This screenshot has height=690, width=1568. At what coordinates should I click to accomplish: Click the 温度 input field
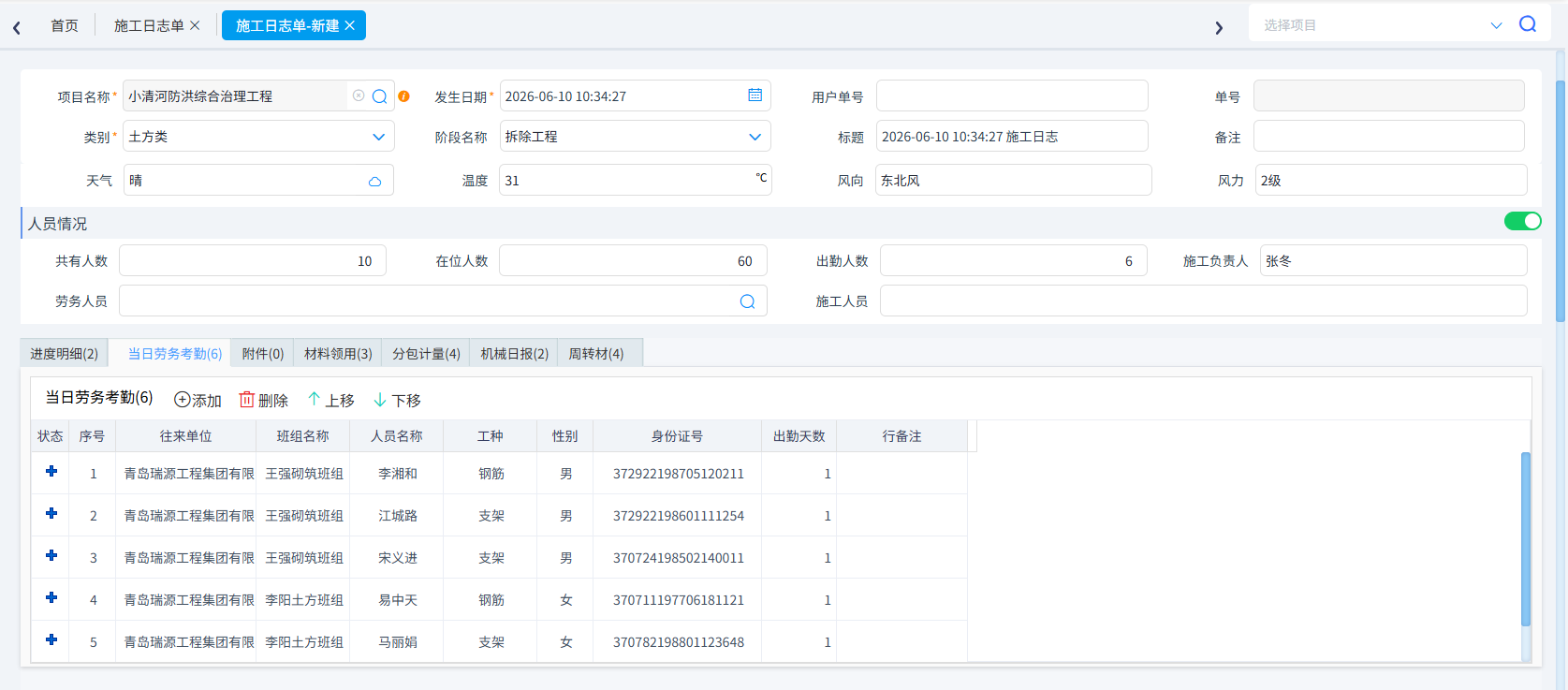(636, 180)
